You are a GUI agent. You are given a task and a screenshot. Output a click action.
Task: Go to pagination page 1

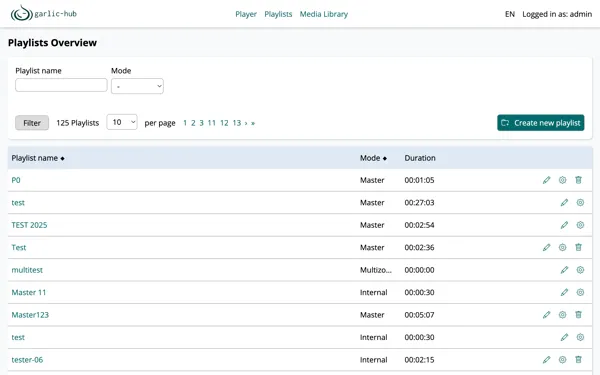coord(185,123)
